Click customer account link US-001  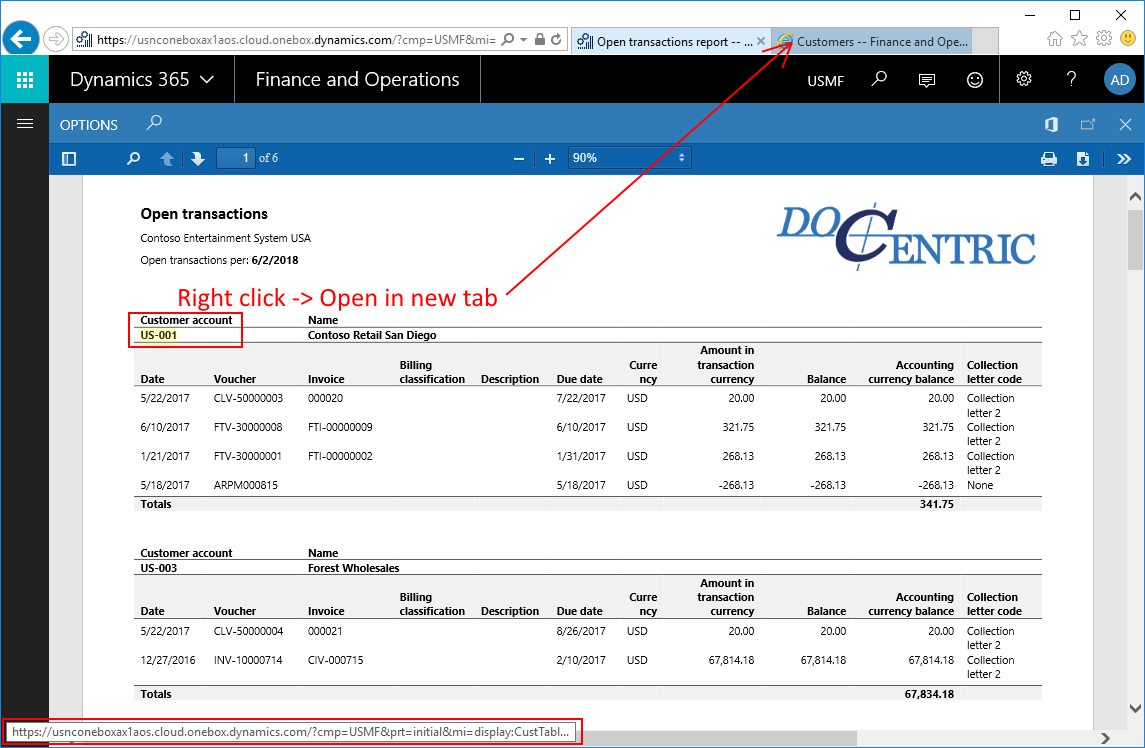tap(158, 335)
